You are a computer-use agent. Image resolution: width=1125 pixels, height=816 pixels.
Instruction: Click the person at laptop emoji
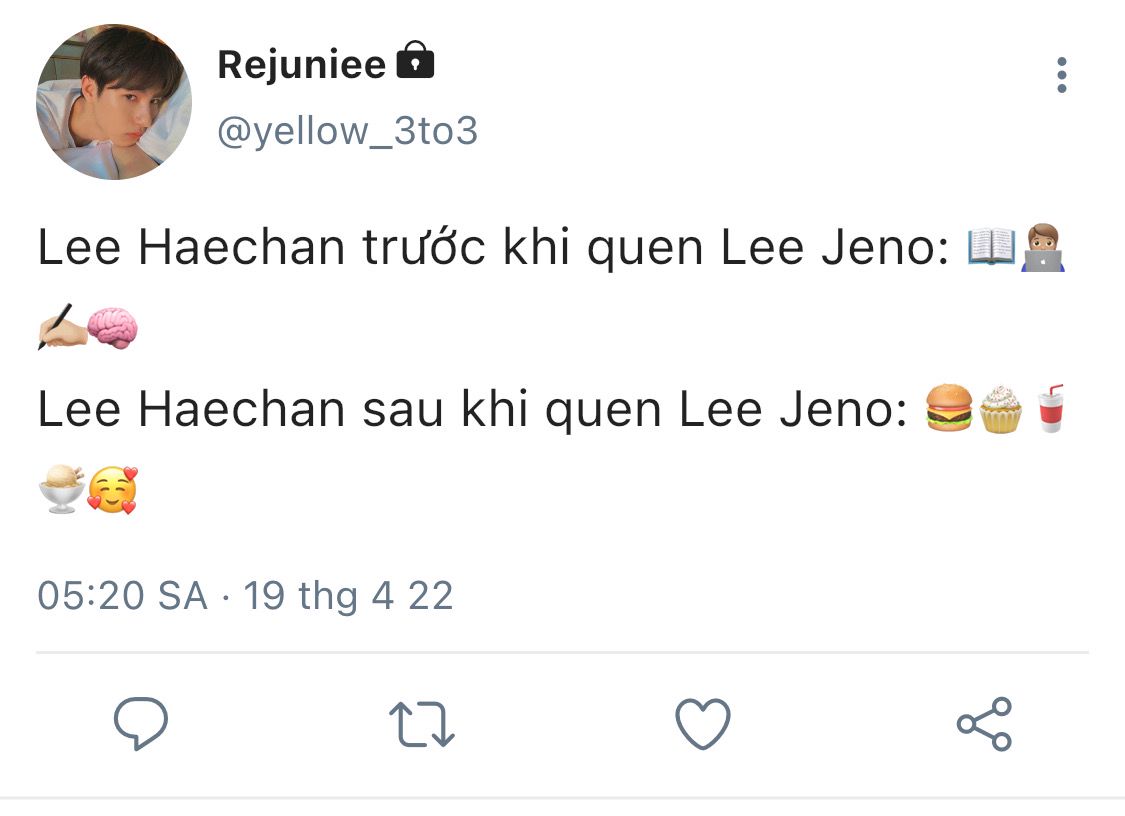pyautogui.click(x=1042, y=248)
